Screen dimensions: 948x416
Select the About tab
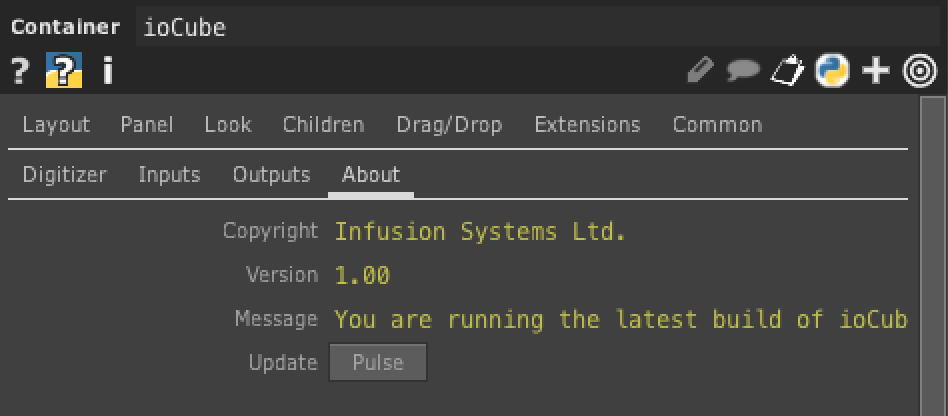[x=371, y=175]
